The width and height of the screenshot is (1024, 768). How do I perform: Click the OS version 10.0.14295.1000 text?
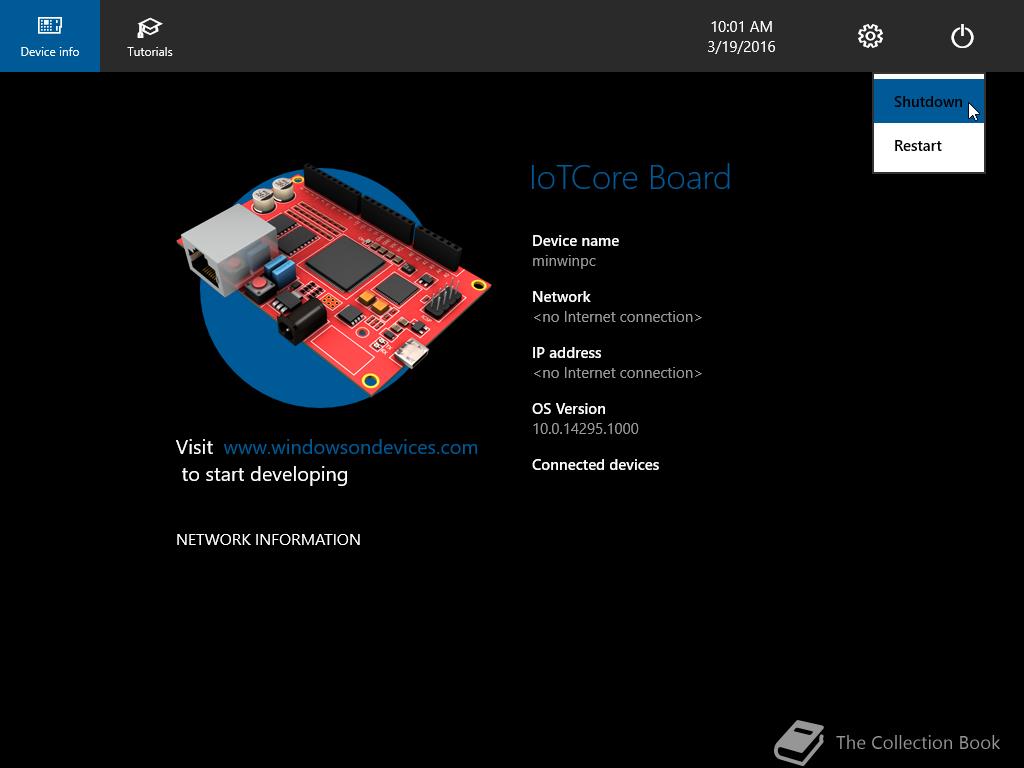[x=585, y=428]
